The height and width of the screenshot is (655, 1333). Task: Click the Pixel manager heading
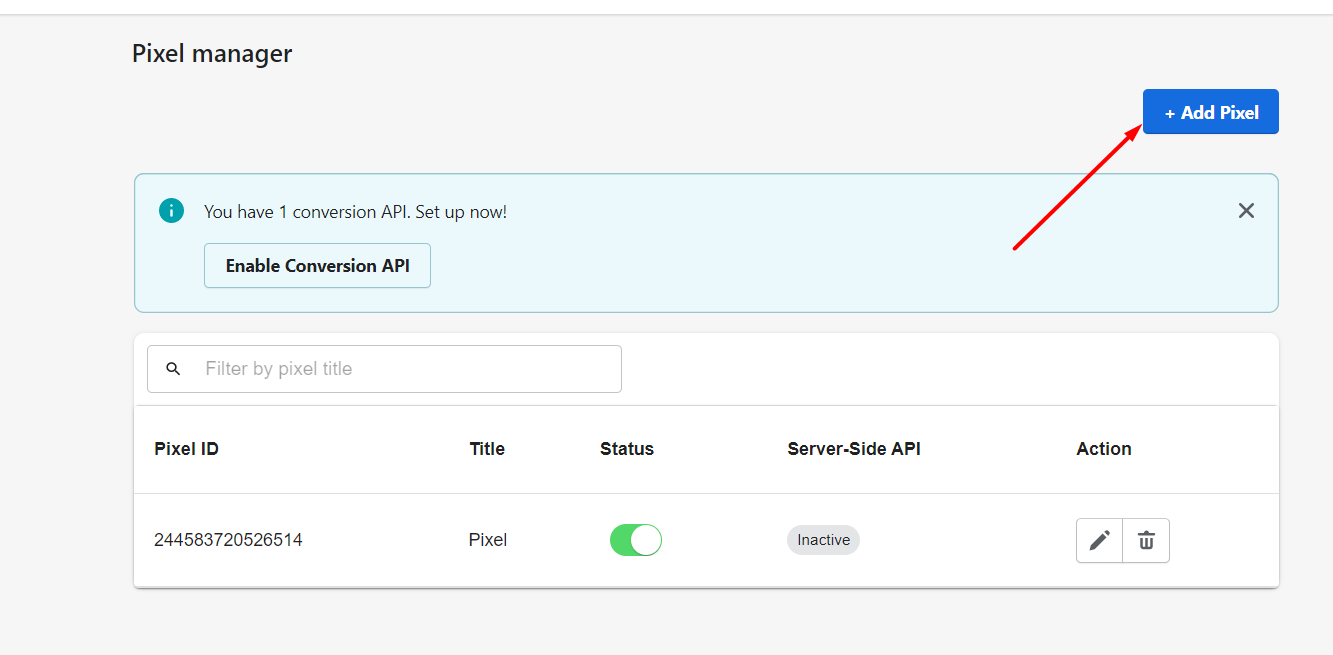click(212, 53)
